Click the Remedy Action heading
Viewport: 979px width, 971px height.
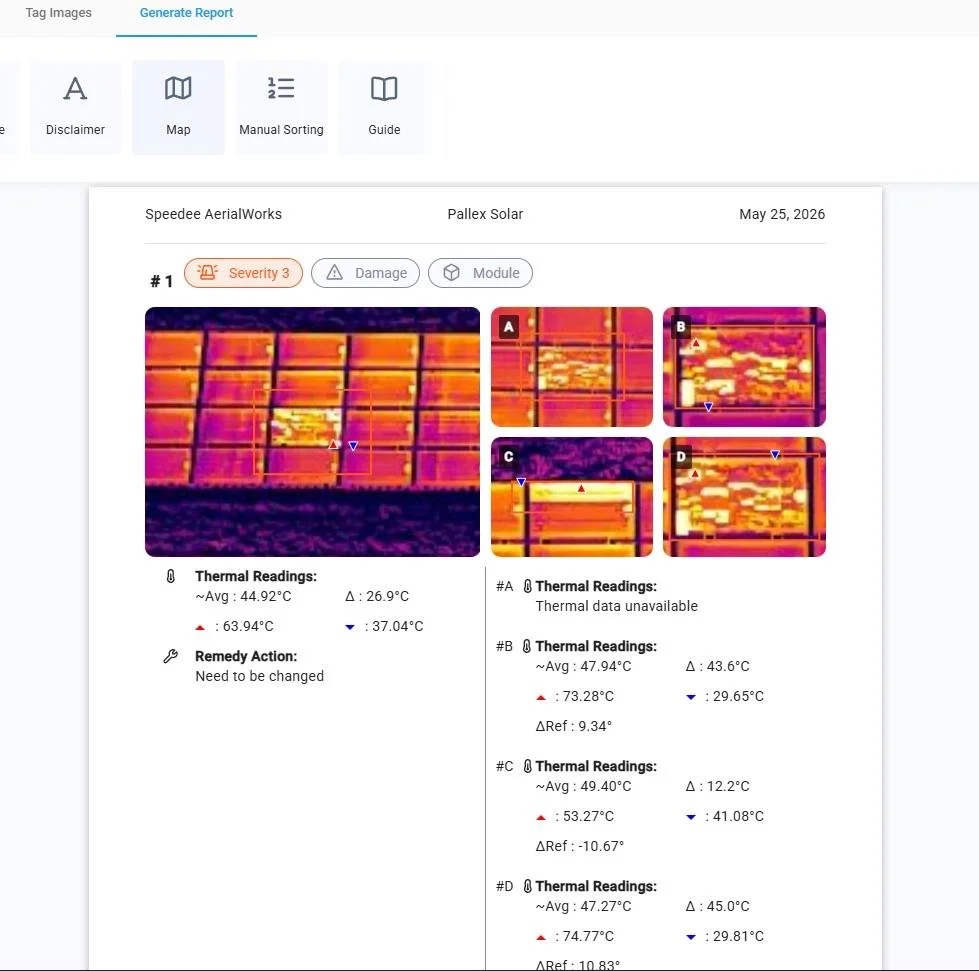pos(246,656)
